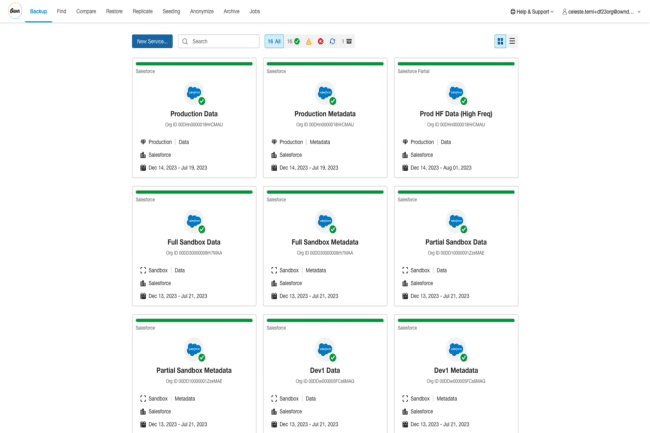Filter services by green success status
The image size is (650, 433).
tap(293, 41)
